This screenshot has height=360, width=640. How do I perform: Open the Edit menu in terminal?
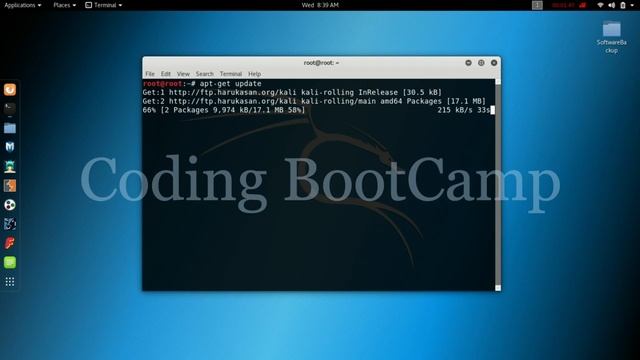[x=165, y=74]
